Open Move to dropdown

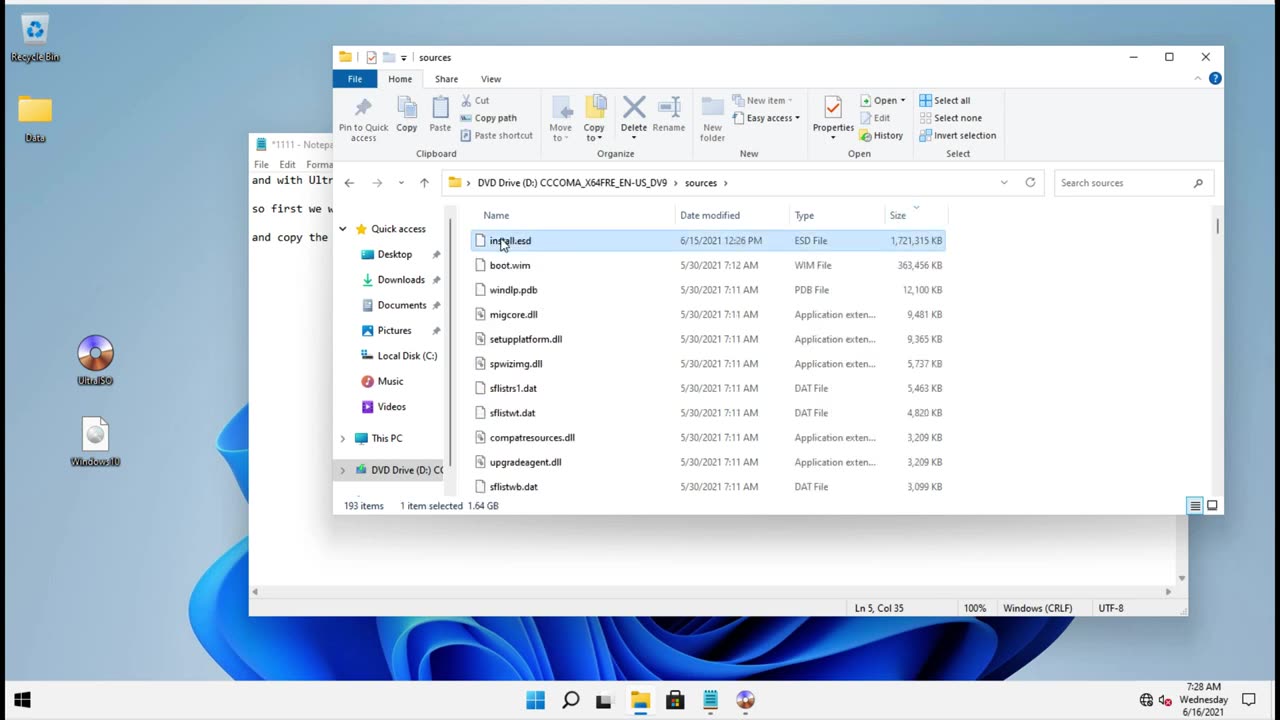click(x=561, y=119)
